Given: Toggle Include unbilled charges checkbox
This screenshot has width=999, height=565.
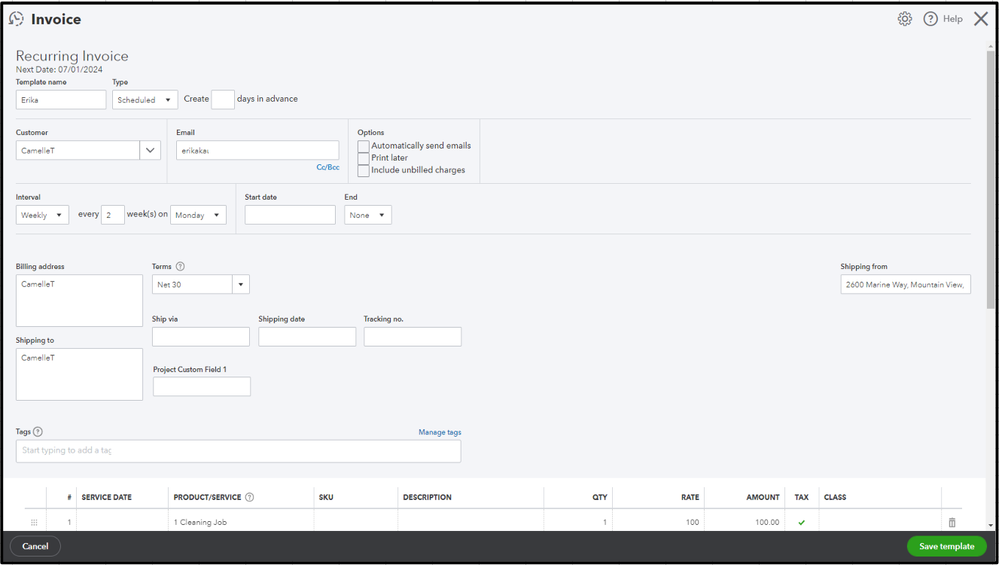Looking at the screenshot, I should 364,171.
